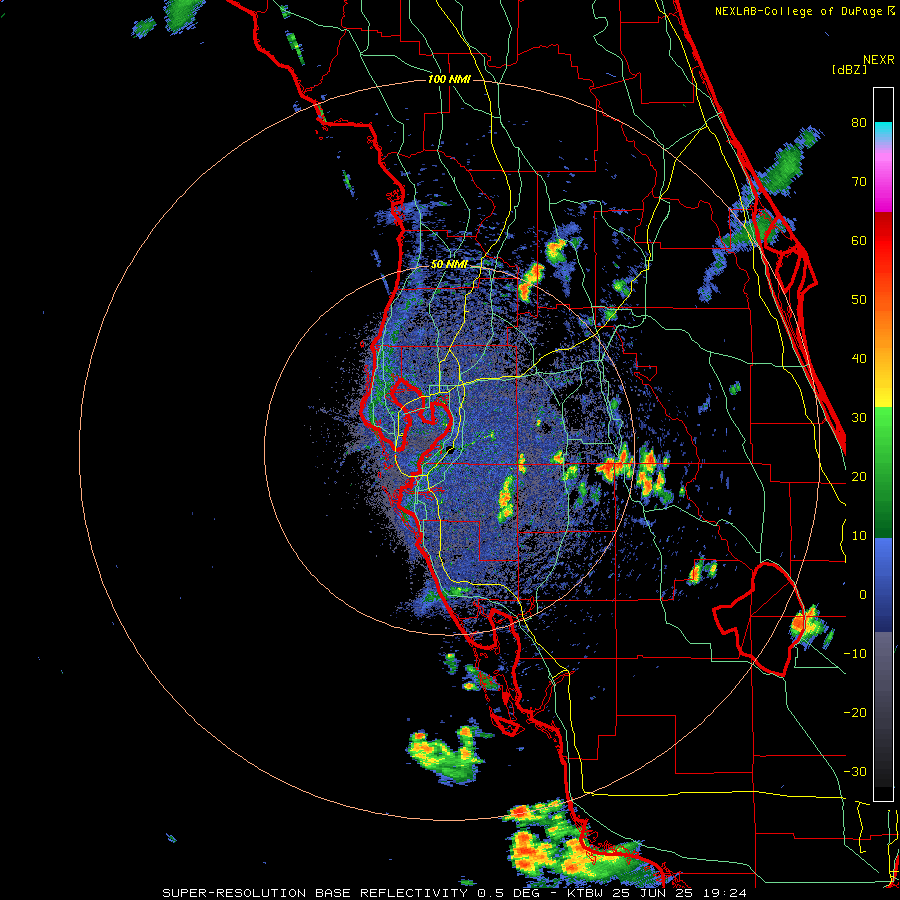This screenshot has height=900, width=900.
Task: Click the blue segment of the color bar
Action: tap(883, 585)
